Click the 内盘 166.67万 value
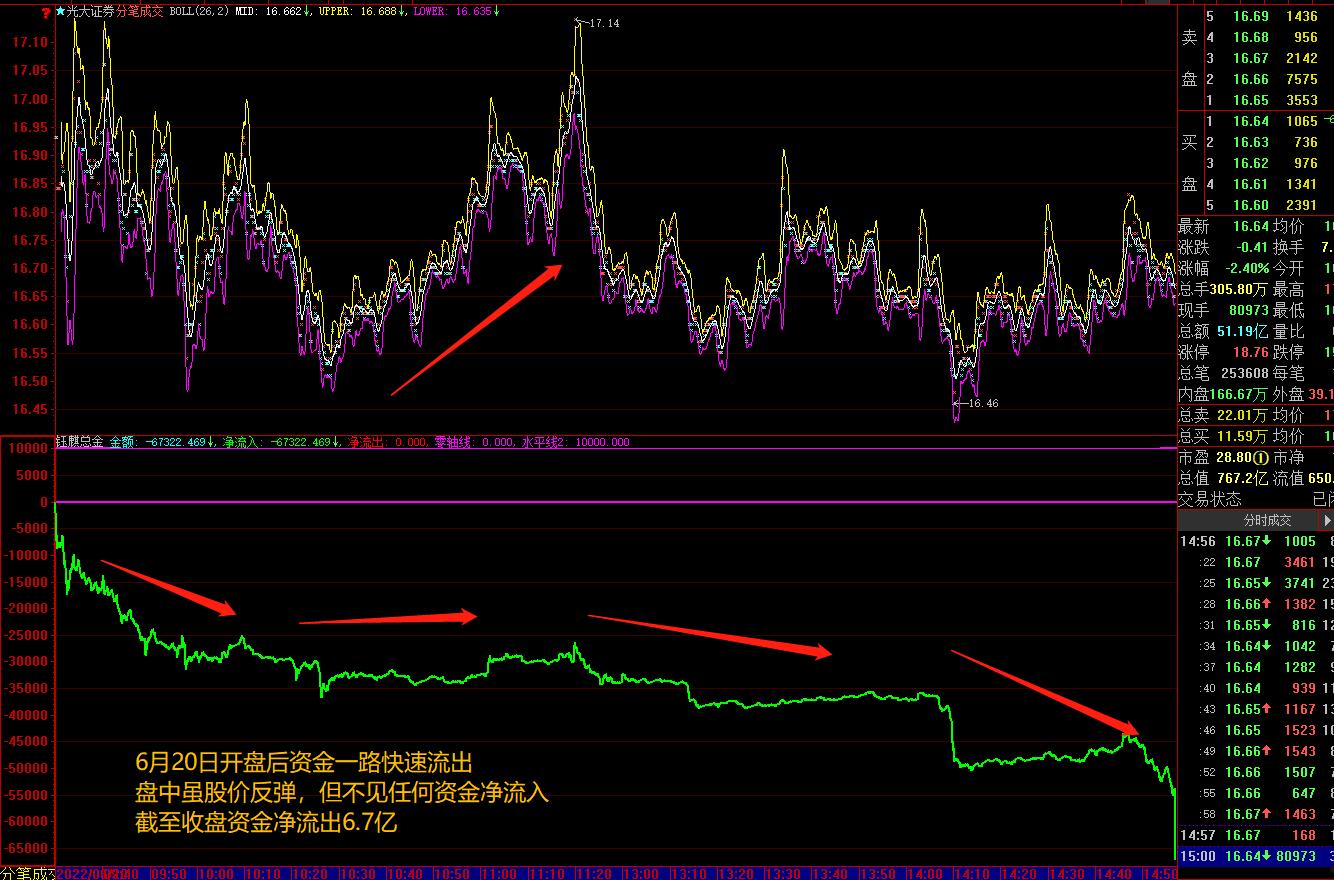The height and width of the screenshot is (880, 1334). tap(1240, 394)
